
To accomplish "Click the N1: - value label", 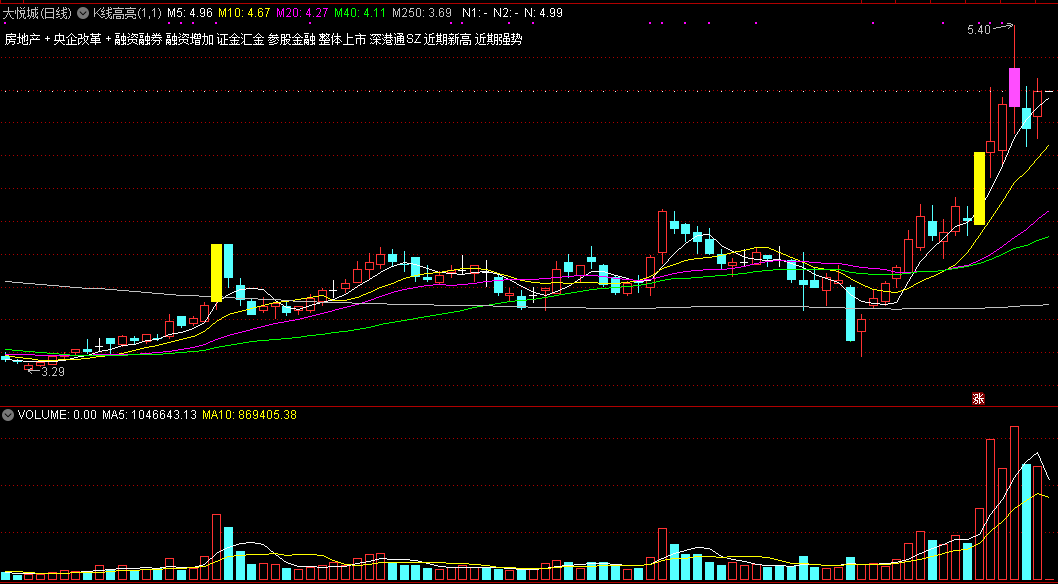I will (x=475, y=13).
